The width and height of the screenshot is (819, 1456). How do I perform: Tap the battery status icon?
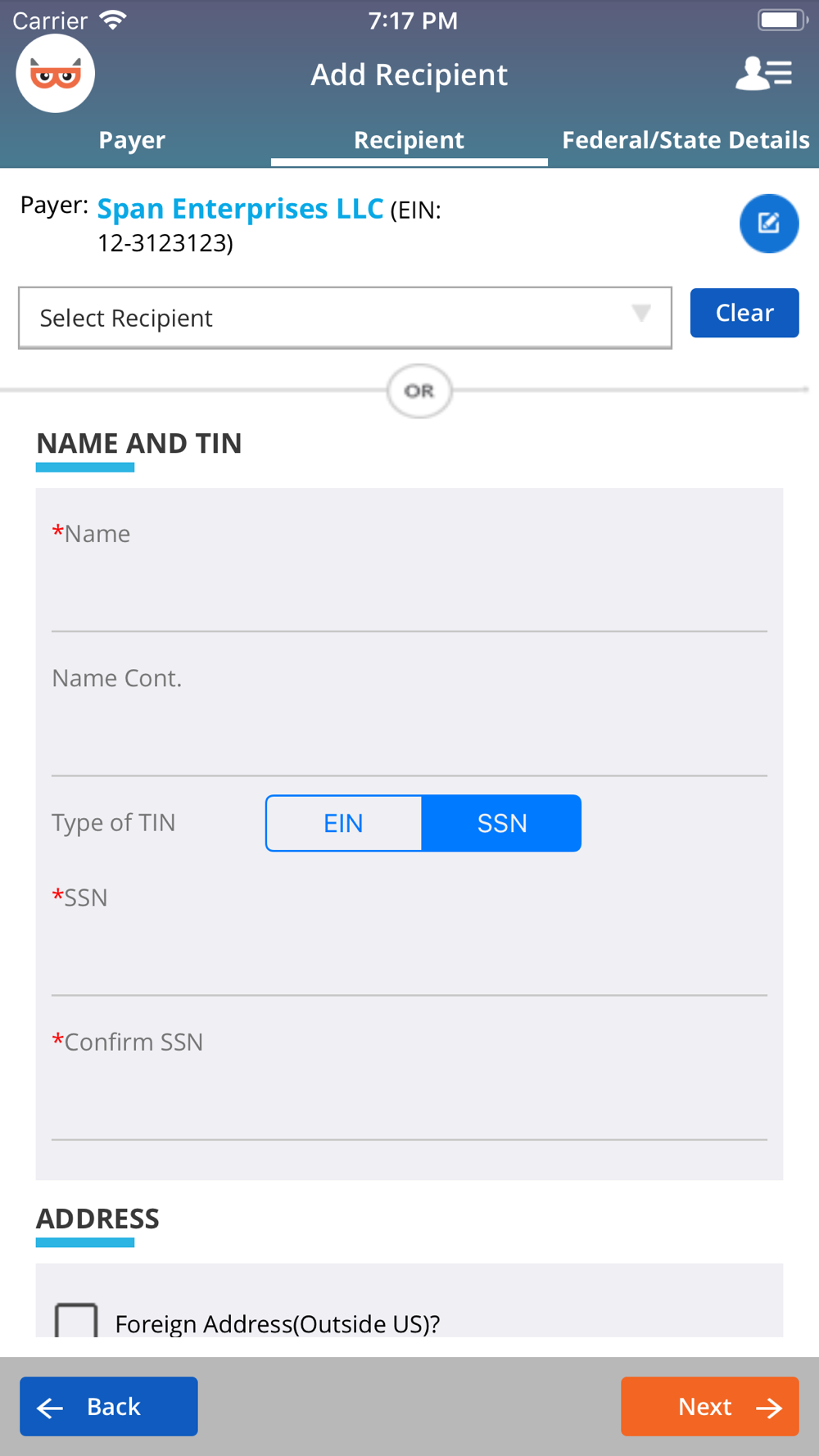tap(781, 20)
